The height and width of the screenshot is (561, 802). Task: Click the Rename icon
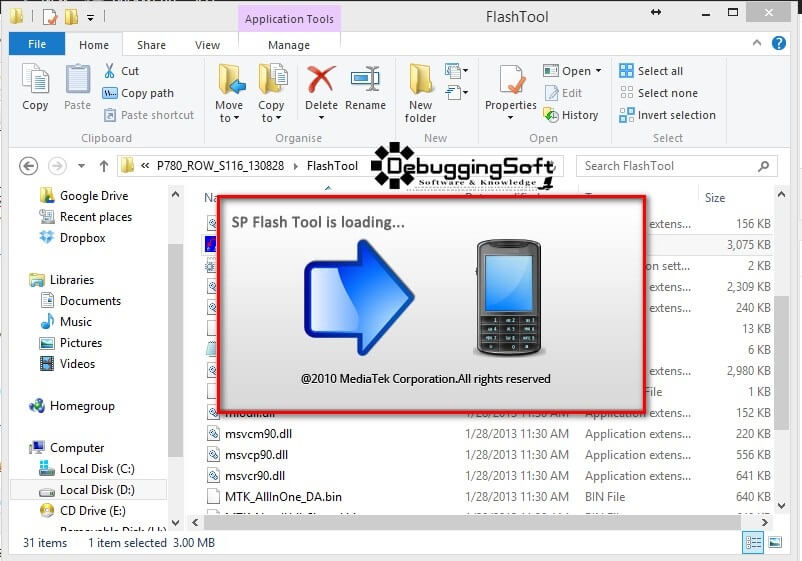365,79
